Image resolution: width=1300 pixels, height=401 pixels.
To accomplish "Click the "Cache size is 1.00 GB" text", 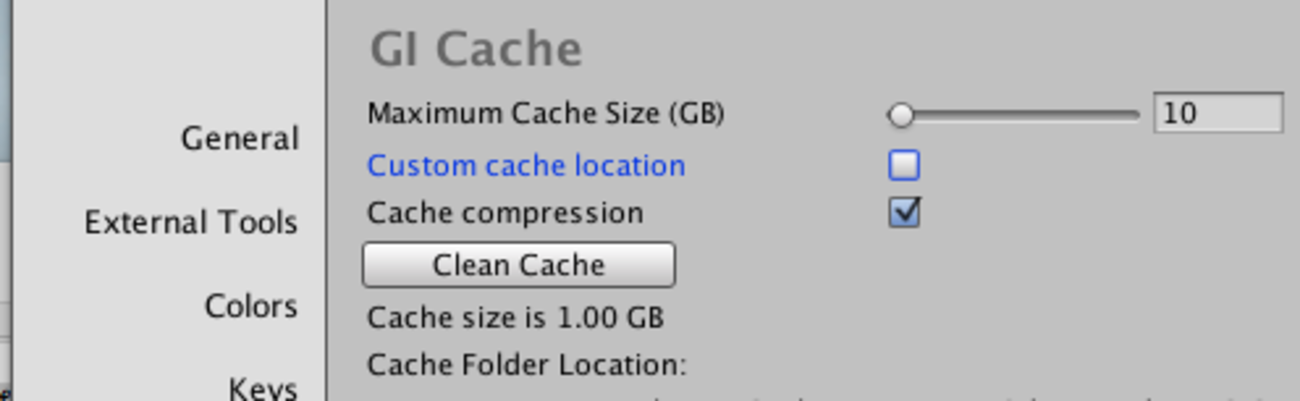I will pyautogui.click(x=516, y=318).
